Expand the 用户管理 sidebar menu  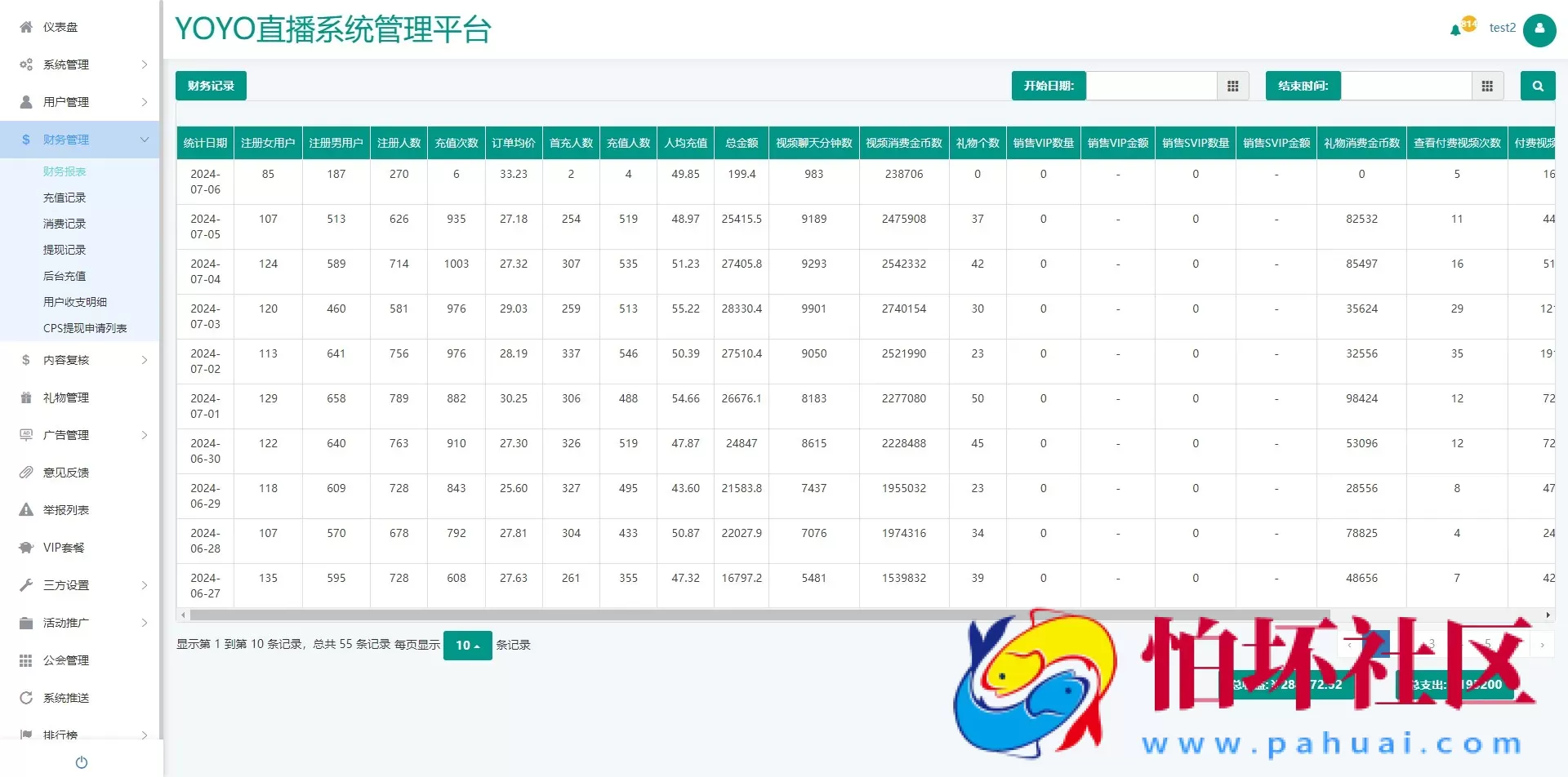80,102
